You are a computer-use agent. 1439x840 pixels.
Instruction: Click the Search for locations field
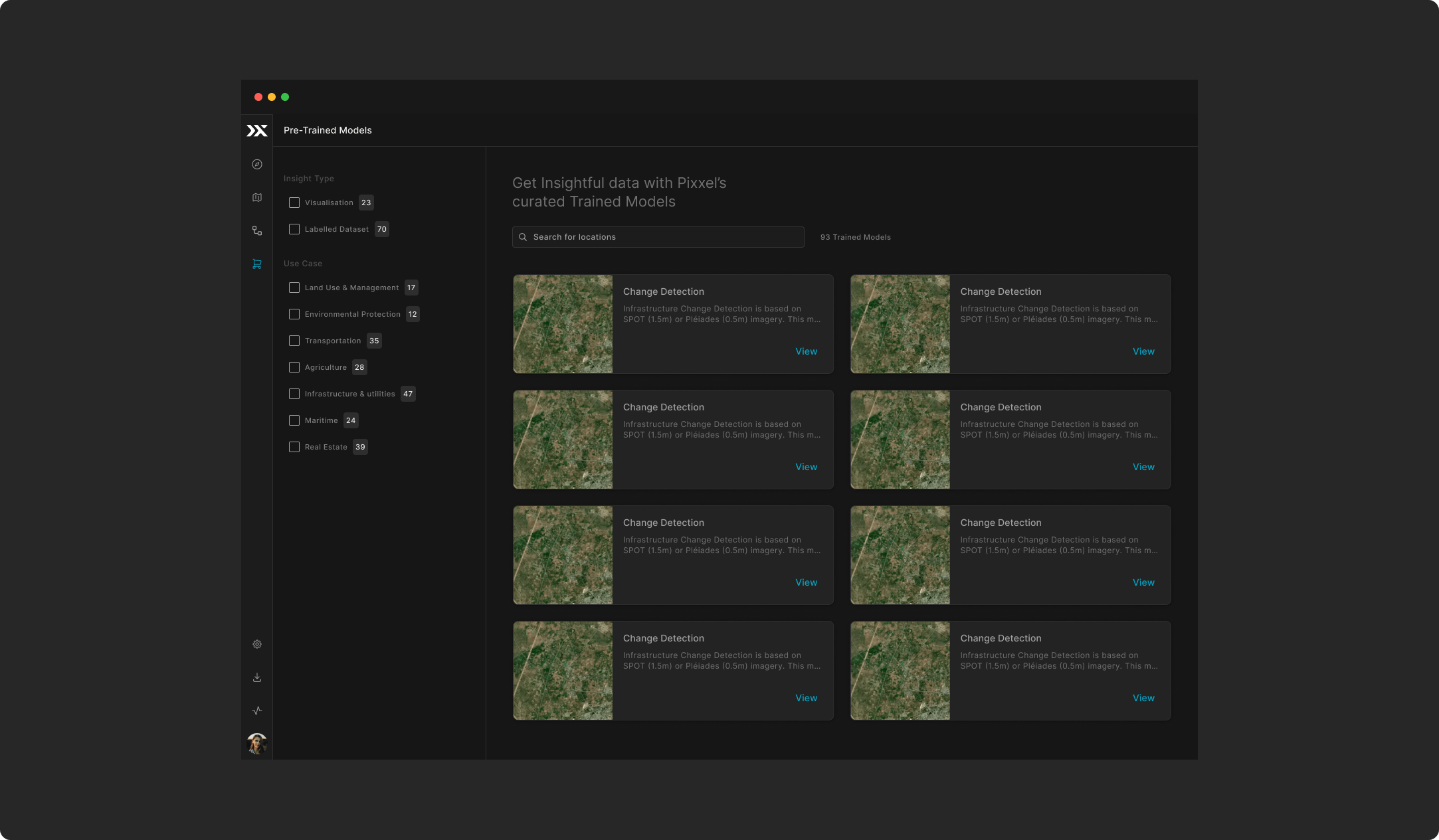click(x=658, y=237)
